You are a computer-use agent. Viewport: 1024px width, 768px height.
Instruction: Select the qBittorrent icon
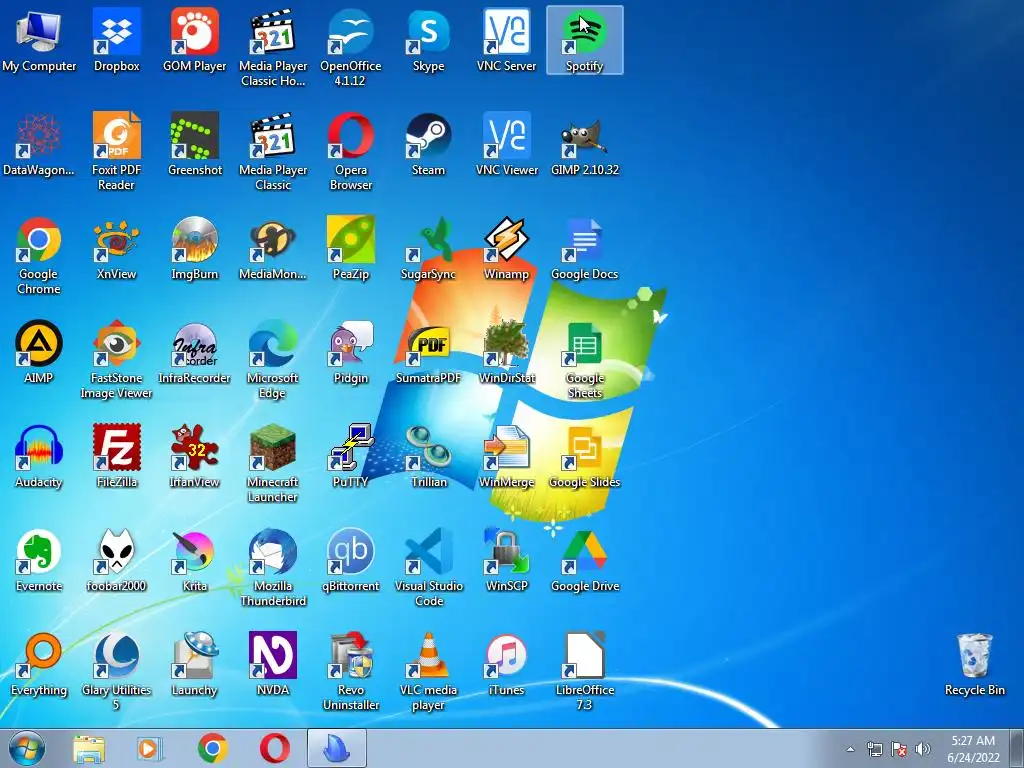point(351,560)
